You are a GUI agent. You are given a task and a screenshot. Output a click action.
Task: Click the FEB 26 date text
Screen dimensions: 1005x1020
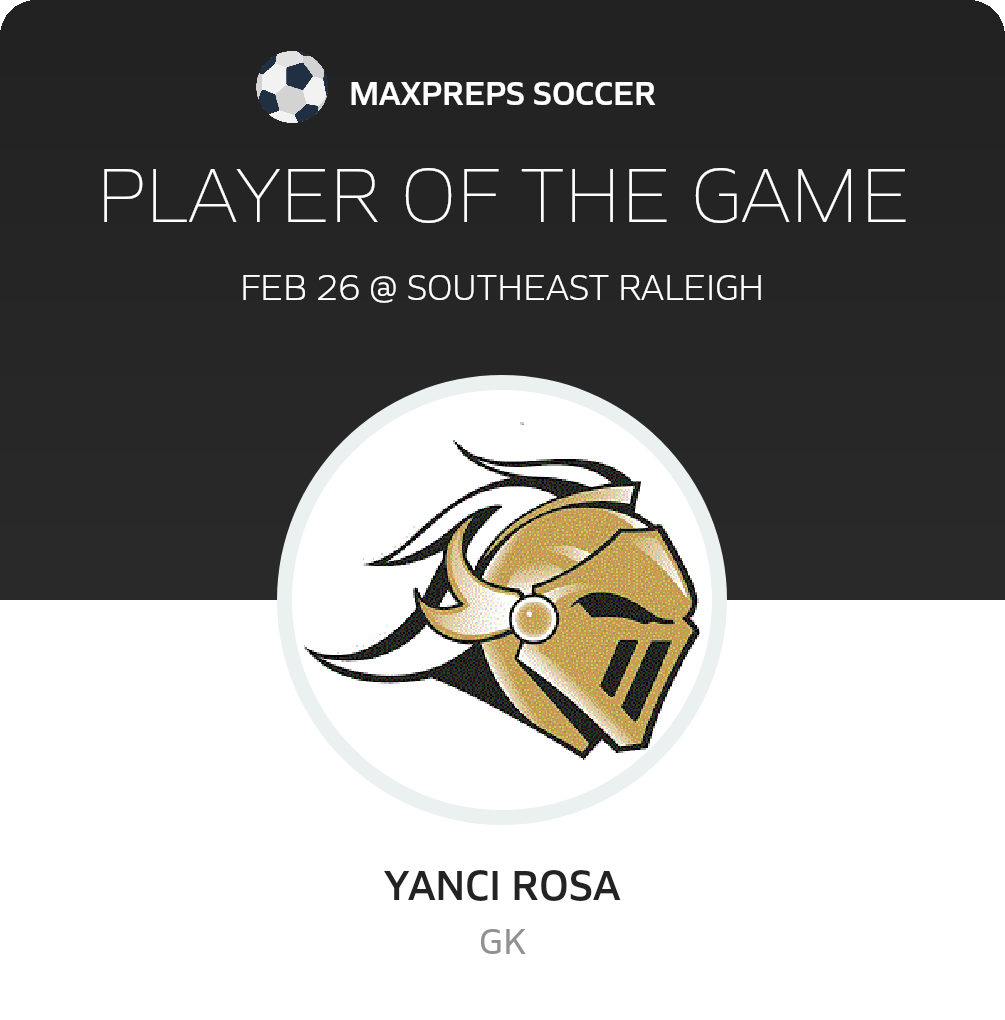[300, 288]
